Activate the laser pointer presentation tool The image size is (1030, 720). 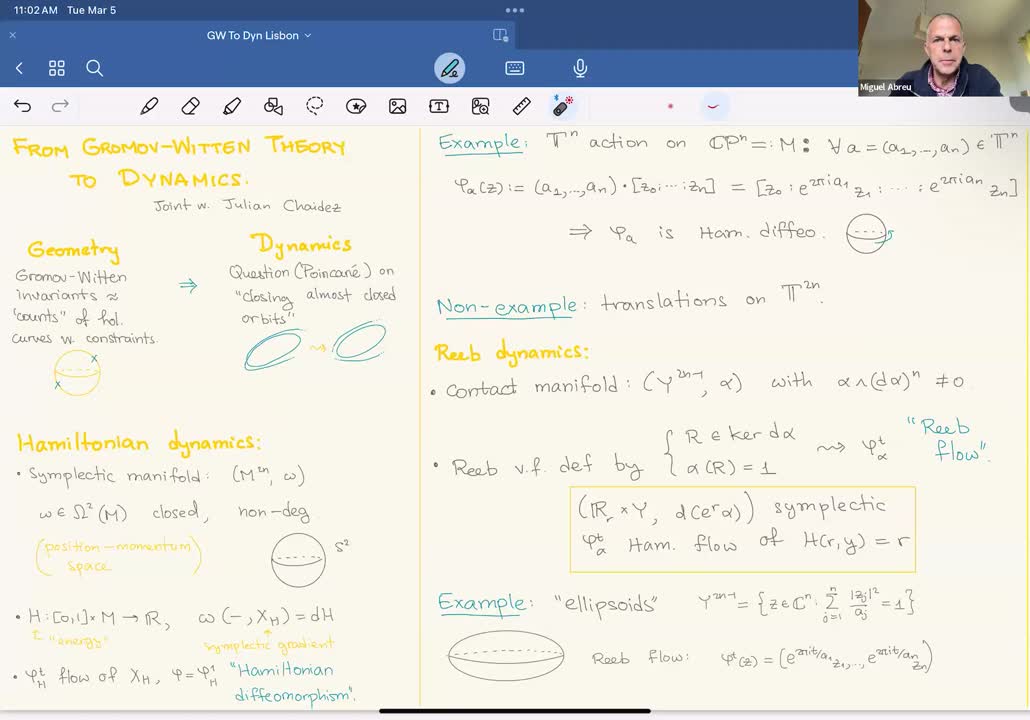pyautogui.click(x=563, y=105)
